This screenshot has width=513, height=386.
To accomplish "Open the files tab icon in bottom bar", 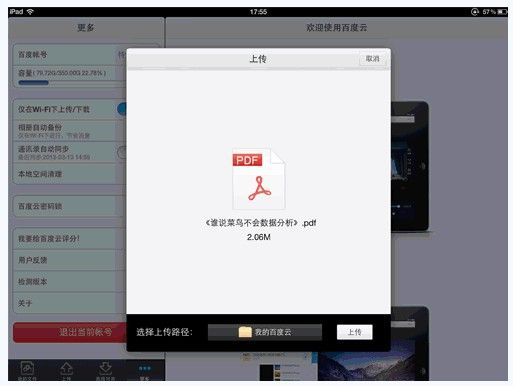I will click(27, 370).
